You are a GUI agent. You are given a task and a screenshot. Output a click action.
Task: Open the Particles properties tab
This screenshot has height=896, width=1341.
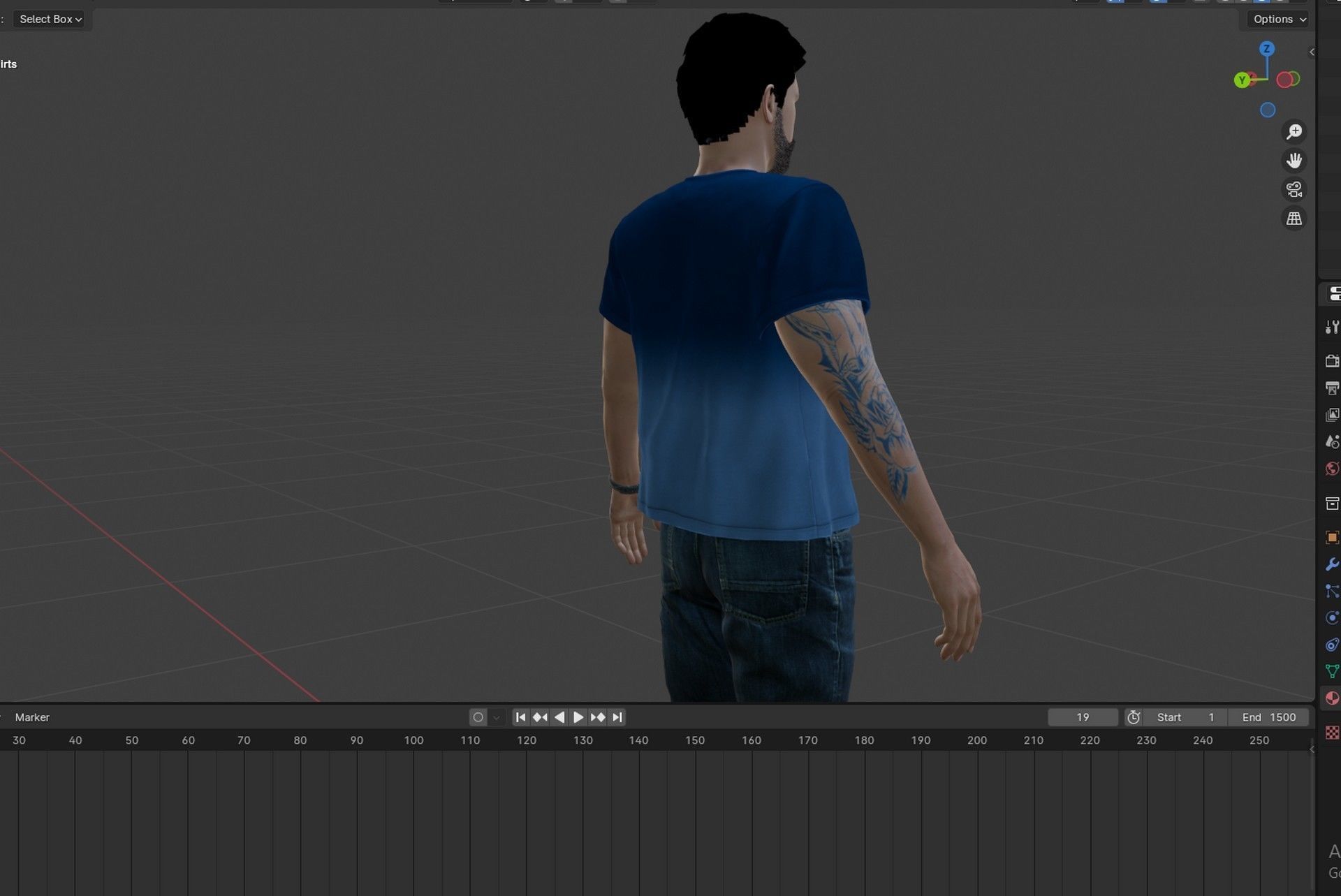pos(1332,591)
